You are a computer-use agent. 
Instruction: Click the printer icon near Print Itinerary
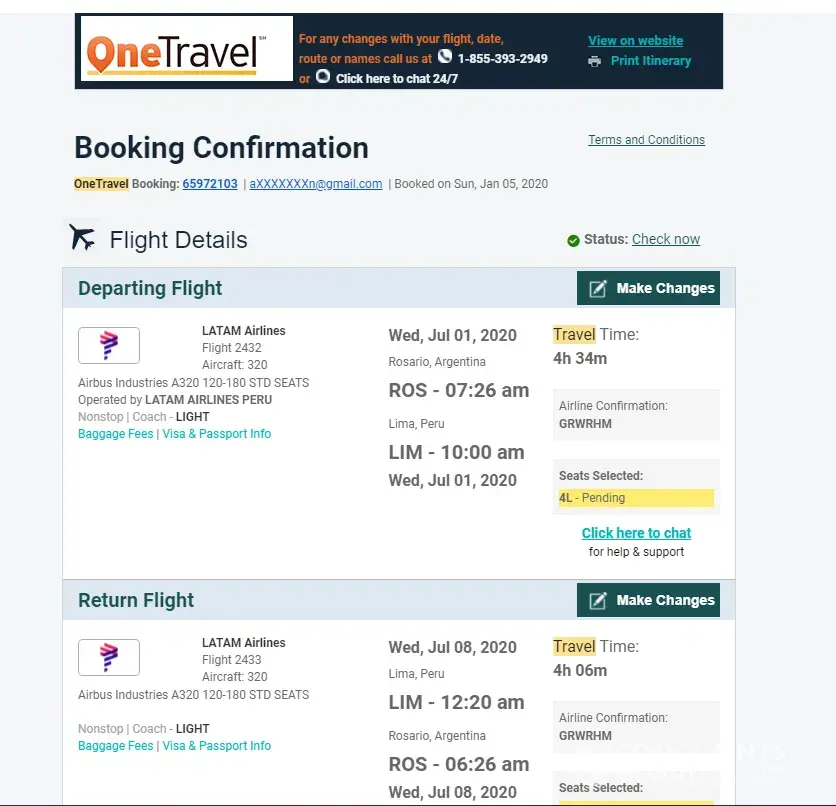pos(595,61)
